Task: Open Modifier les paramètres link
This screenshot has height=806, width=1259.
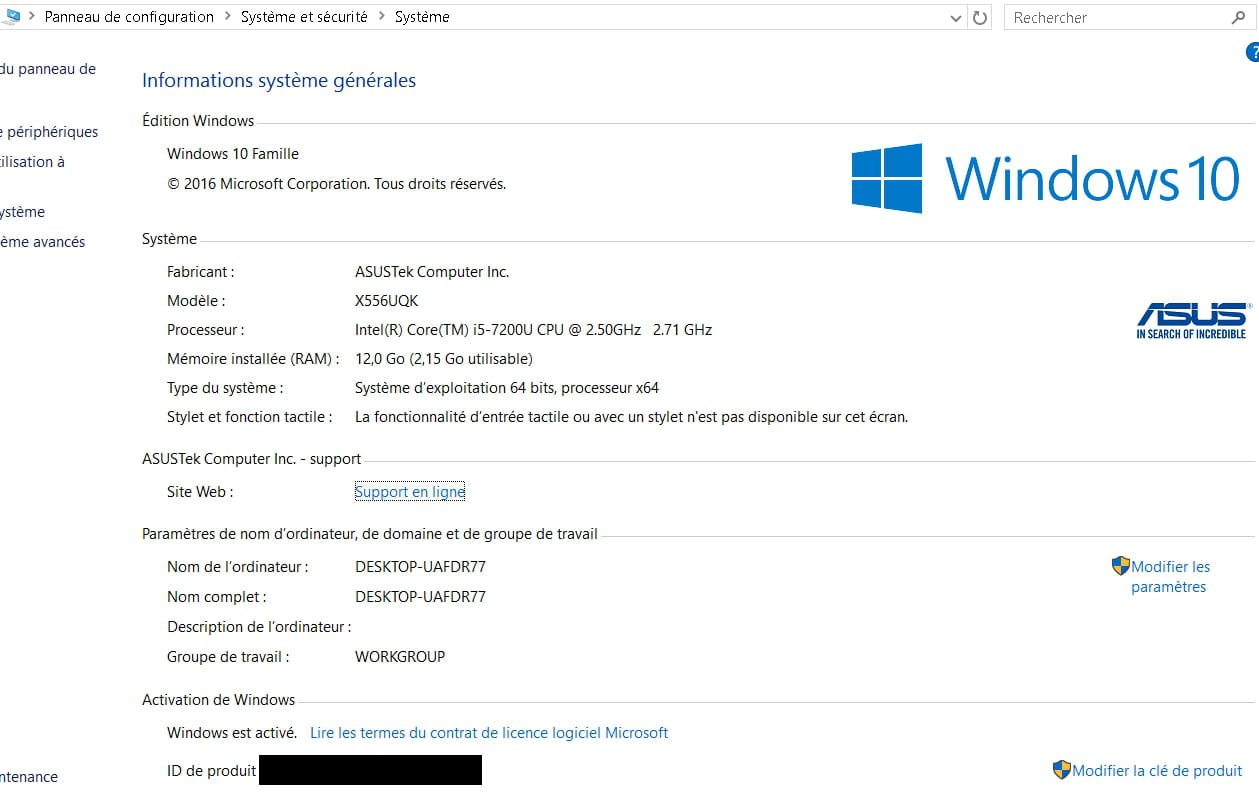Action: [x=1170, y=577]
